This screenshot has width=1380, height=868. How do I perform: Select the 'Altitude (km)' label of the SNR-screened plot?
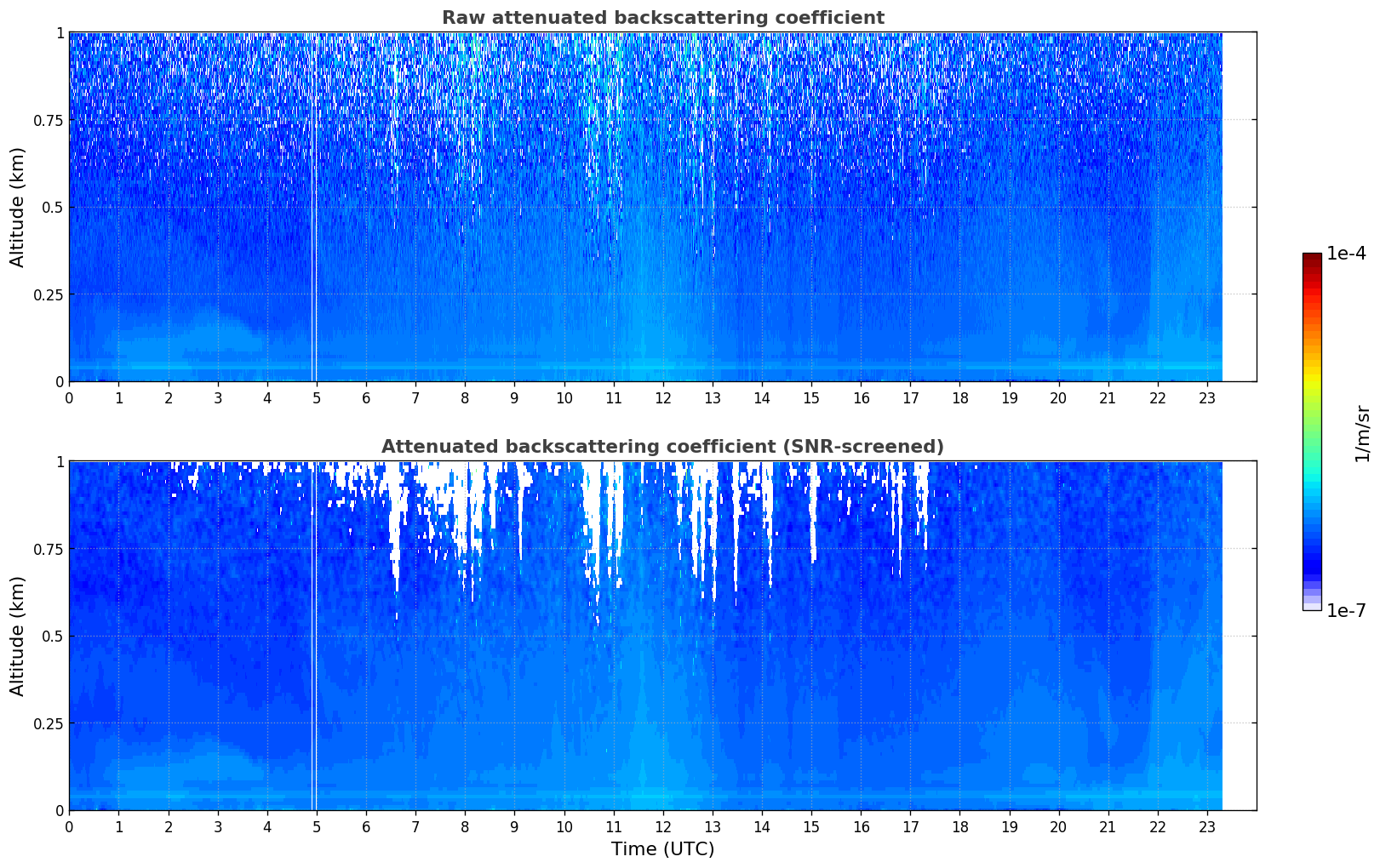(x=18, y=636)
